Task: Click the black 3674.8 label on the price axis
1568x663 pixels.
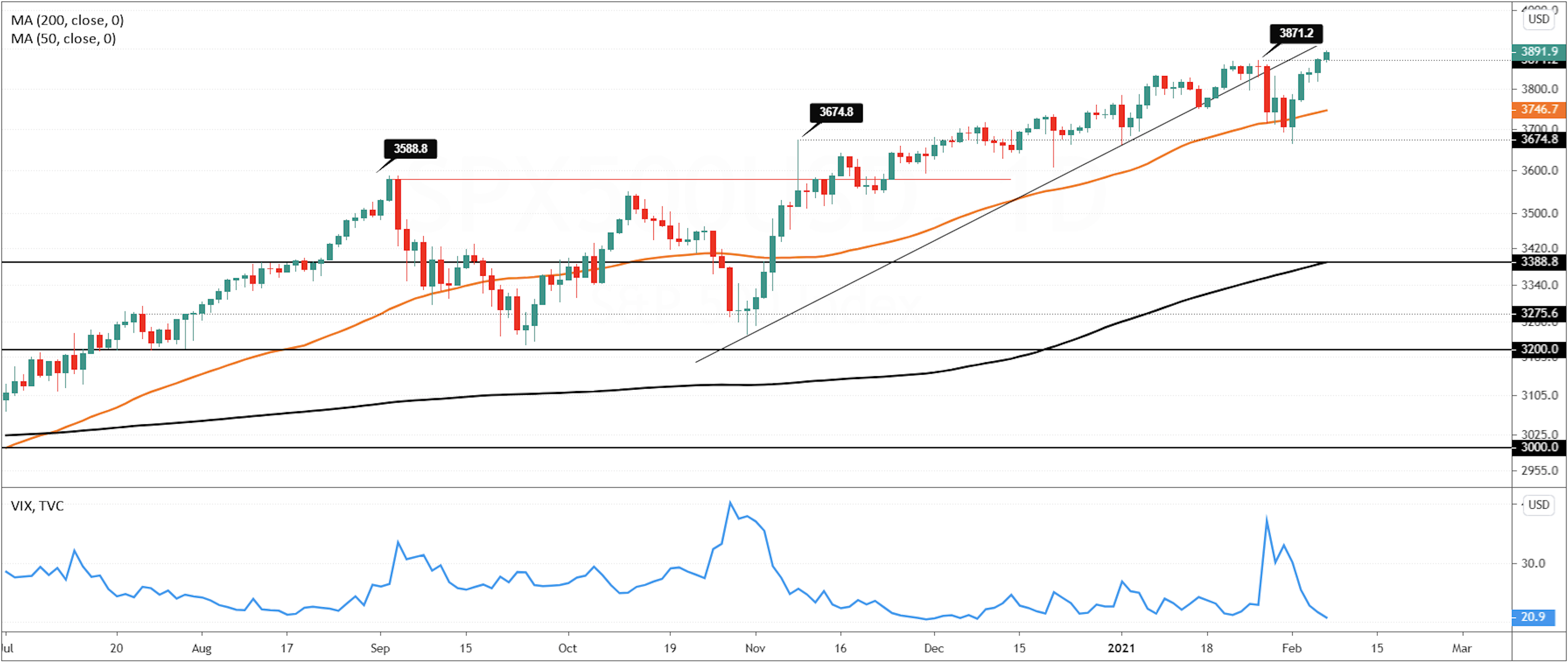Action: click(1539, 139)
